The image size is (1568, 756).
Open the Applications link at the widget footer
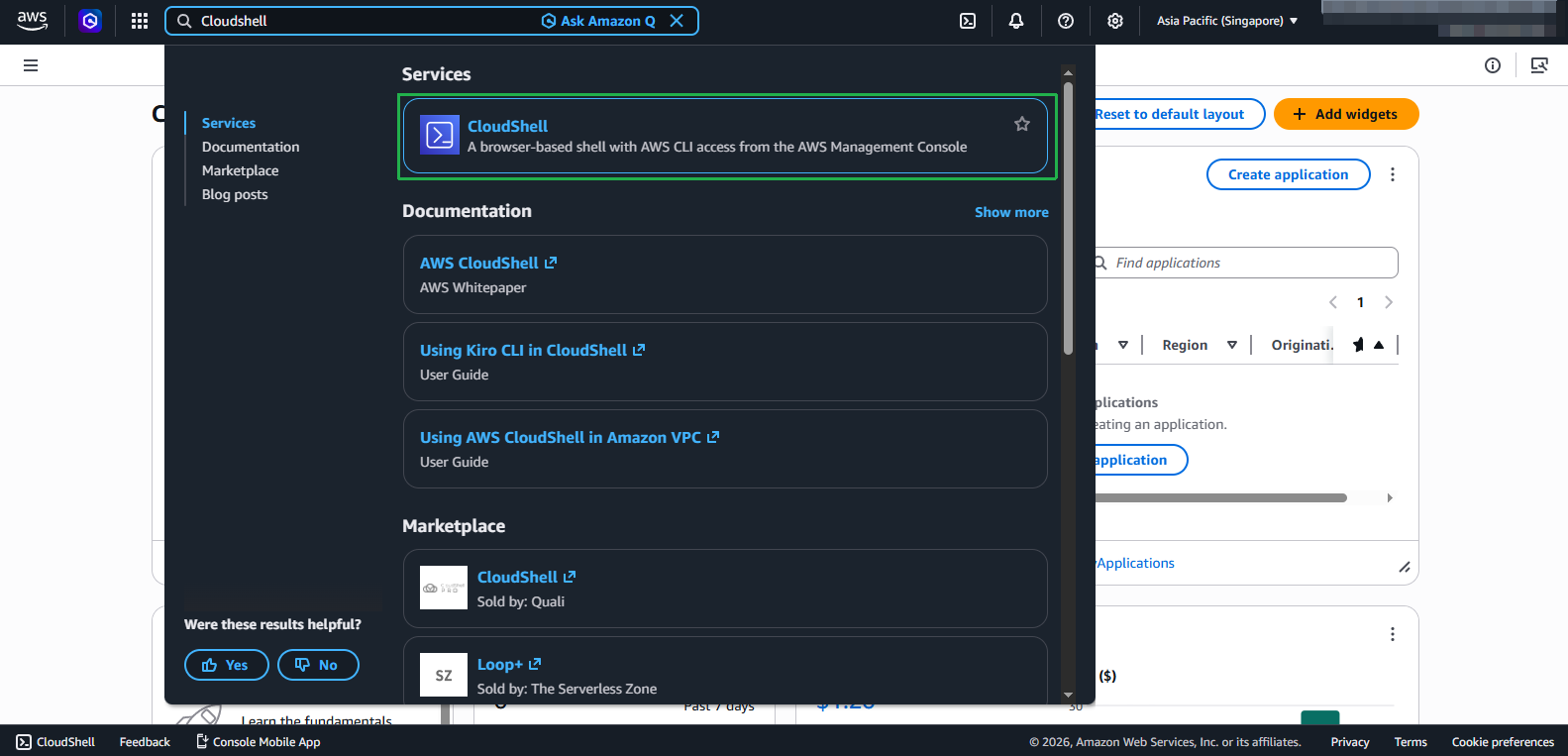(x=1135, y=563)
